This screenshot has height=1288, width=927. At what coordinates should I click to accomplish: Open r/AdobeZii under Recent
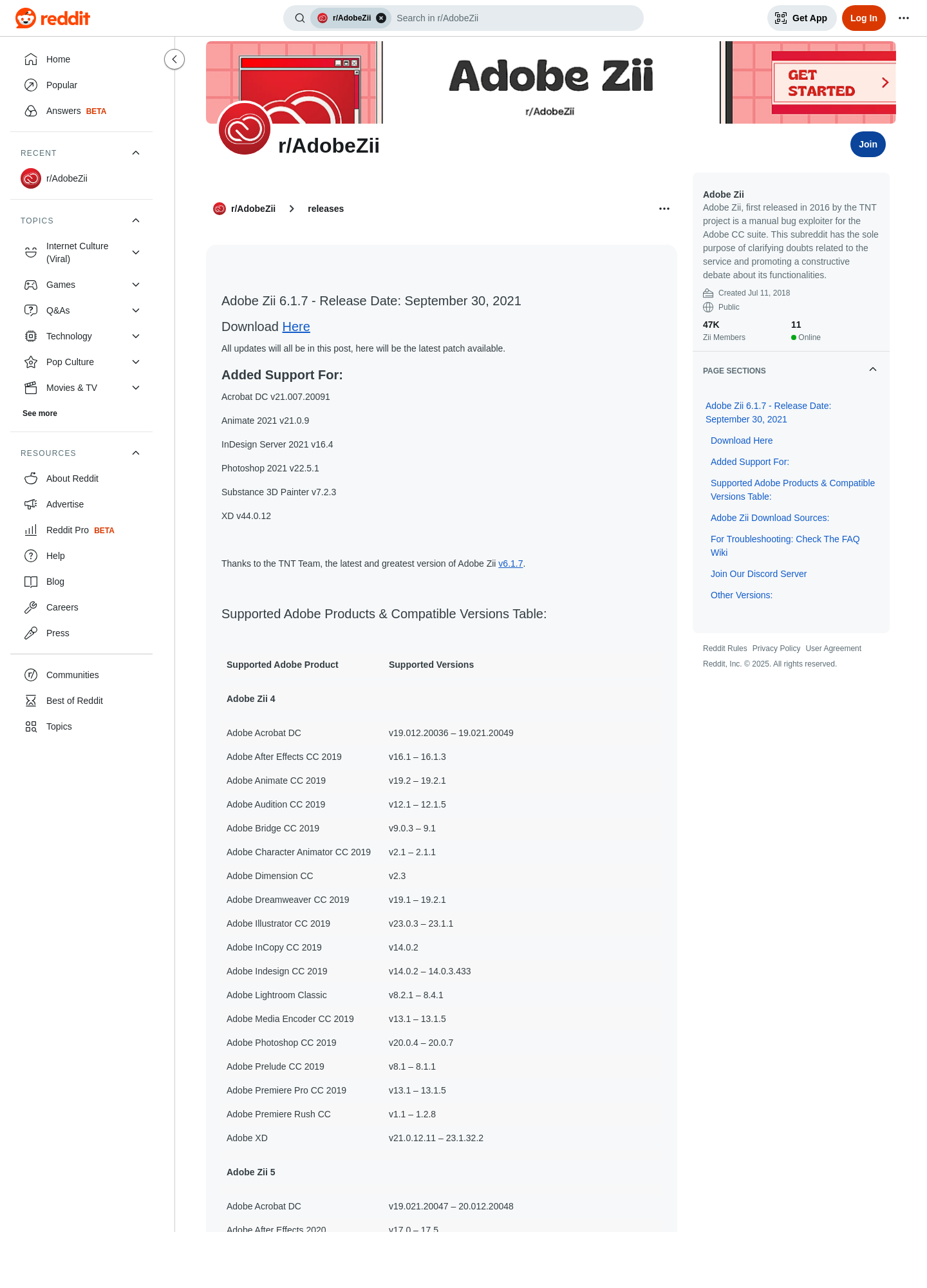pyautogui.click(x=81, y=178)
